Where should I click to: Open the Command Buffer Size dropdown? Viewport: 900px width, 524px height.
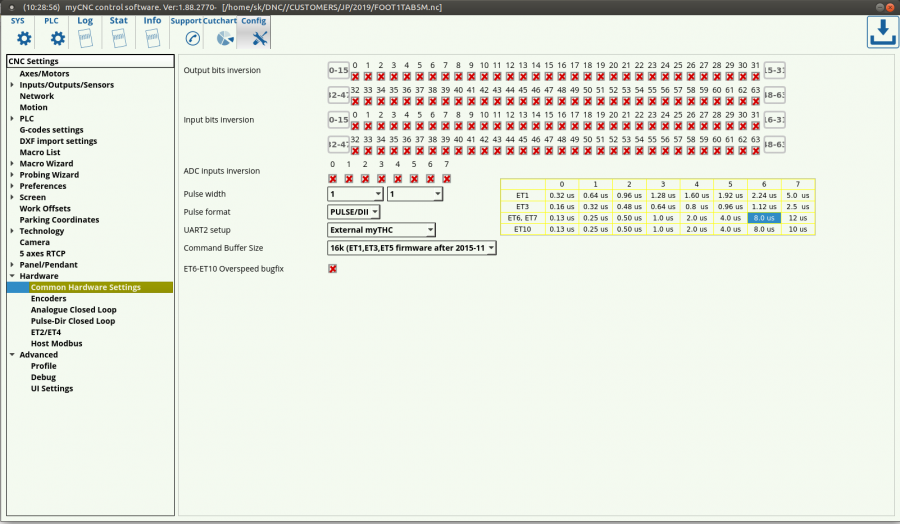412,248
